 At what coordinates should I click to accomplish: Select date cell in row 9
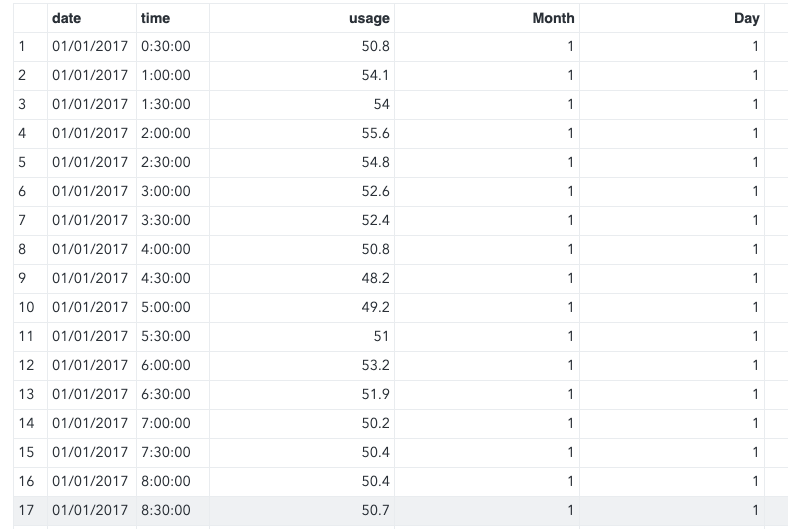pos(90,278)
